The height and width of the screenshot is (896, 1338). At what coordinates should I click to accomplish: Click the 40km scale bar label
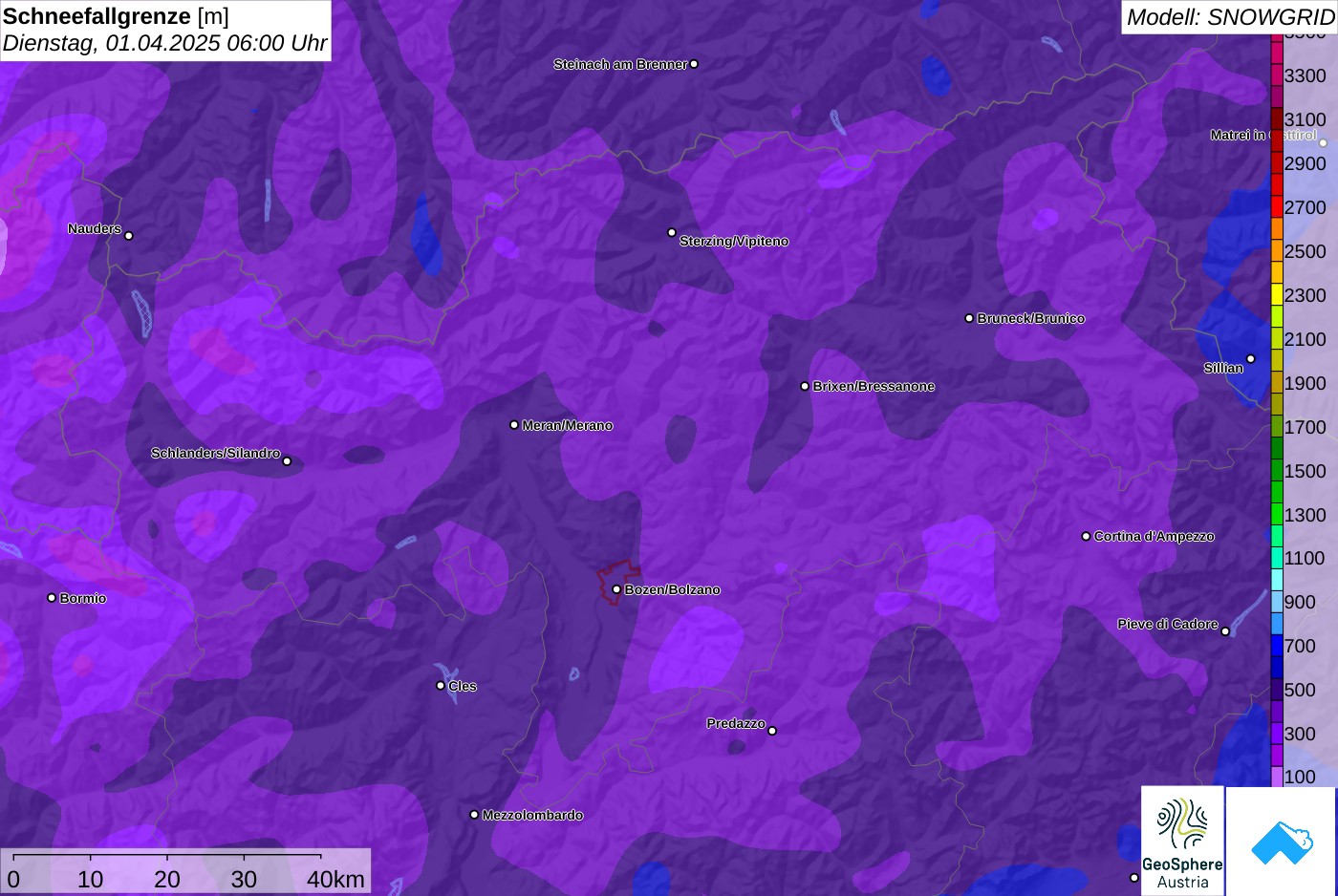tap(335, 879)
